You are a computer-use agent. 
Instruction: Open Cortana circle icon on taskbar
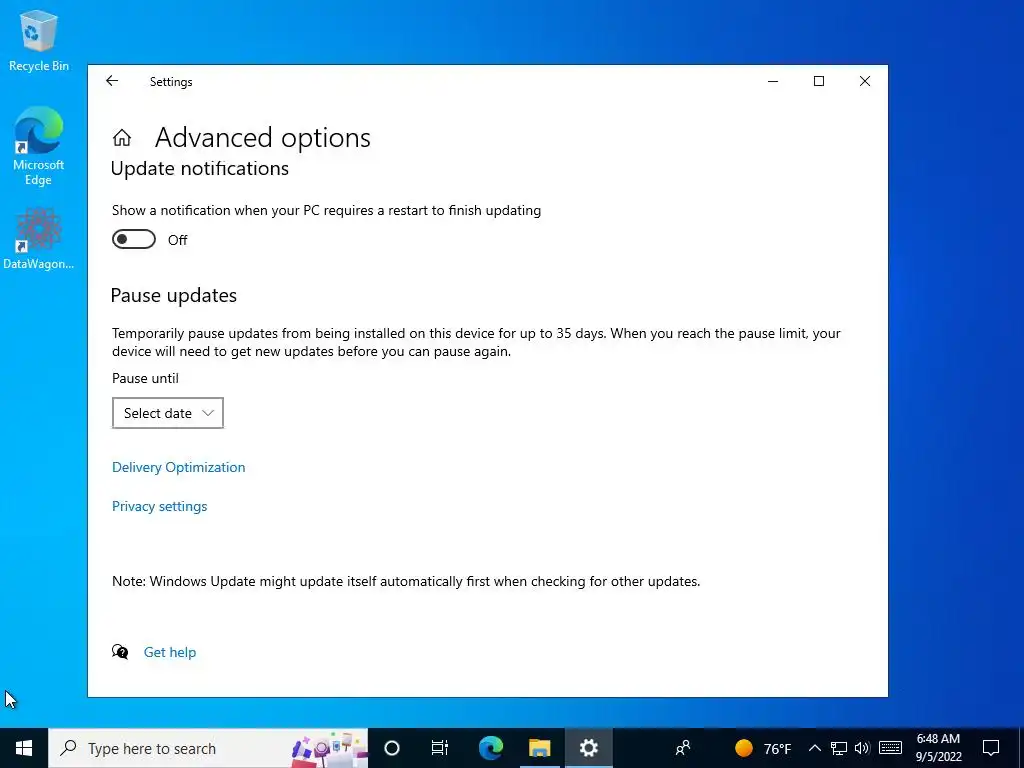pyautogui.click(x=392, y=748)
